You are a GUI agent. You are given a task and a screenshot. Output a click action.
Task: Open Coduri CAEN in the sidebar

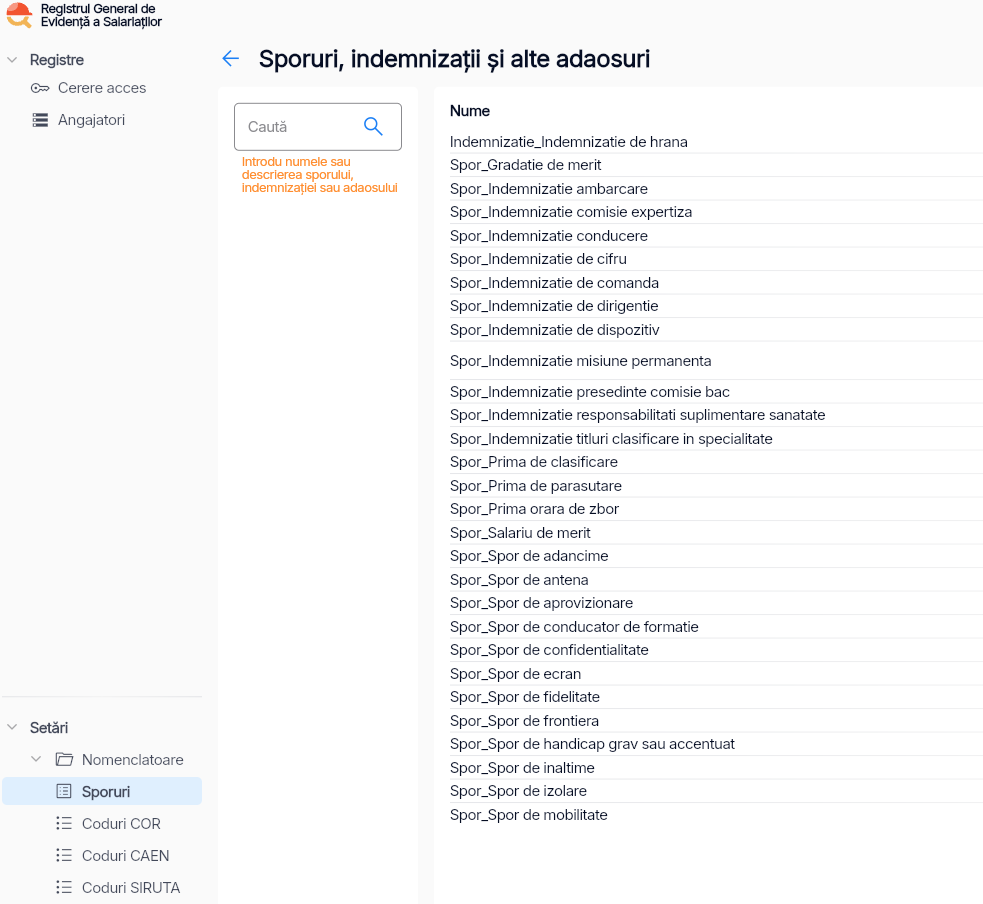pyautogui.click(x=125, y=856)
